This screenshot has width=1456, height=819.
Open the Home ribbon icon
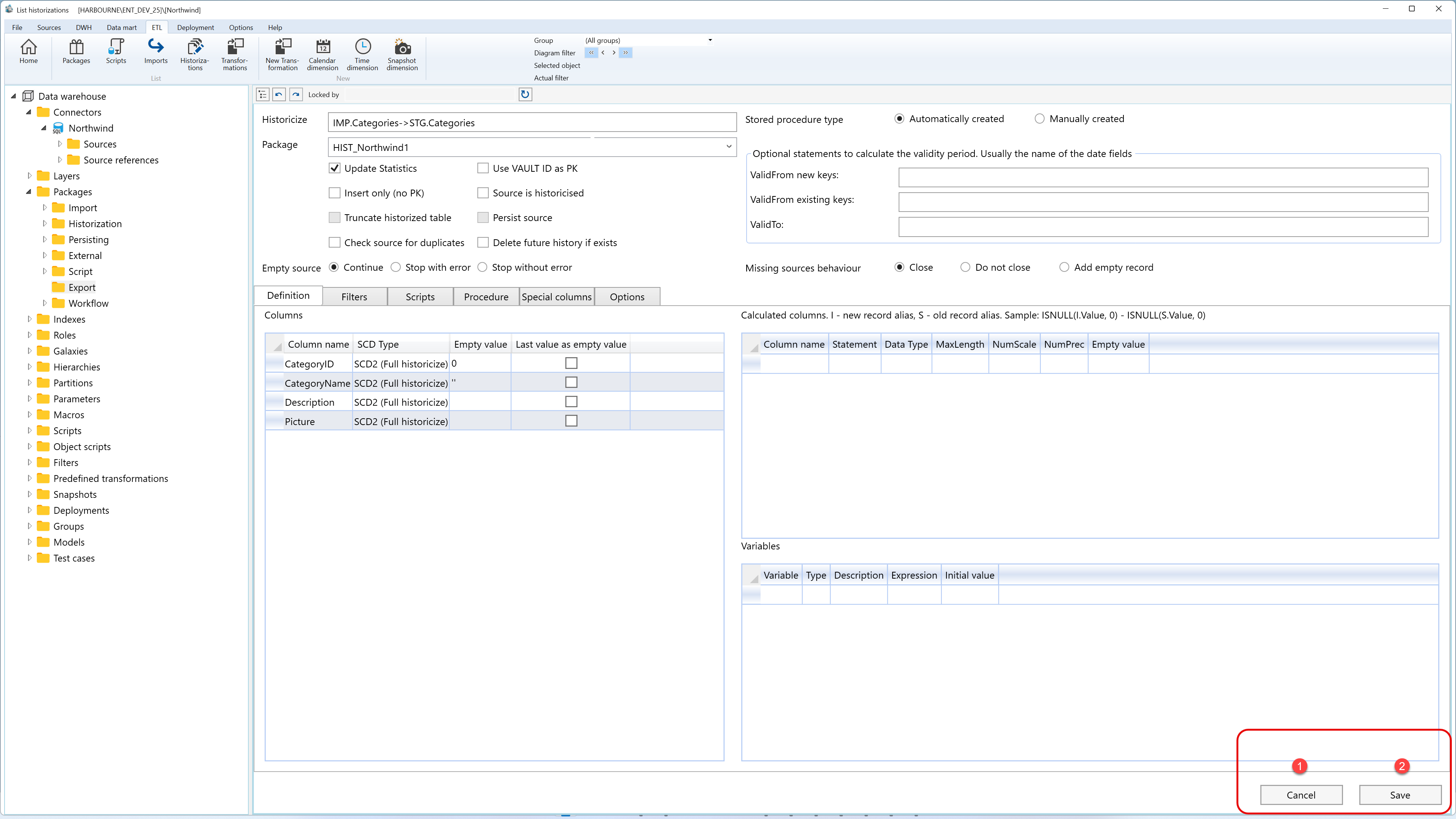point(28,52)
